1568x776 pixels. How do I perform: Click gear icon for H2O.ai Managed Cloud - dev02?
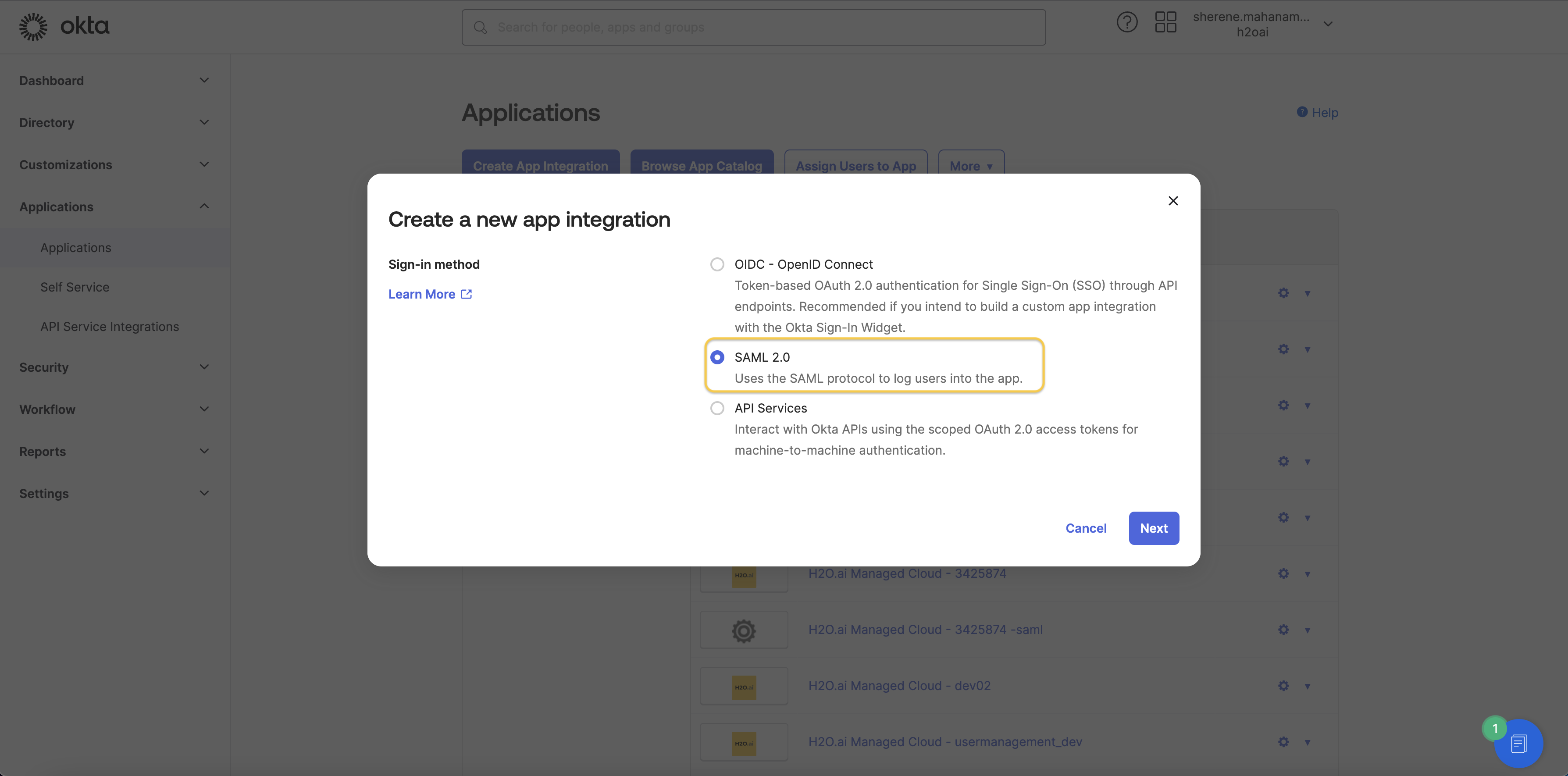(x=1283, y=685)
